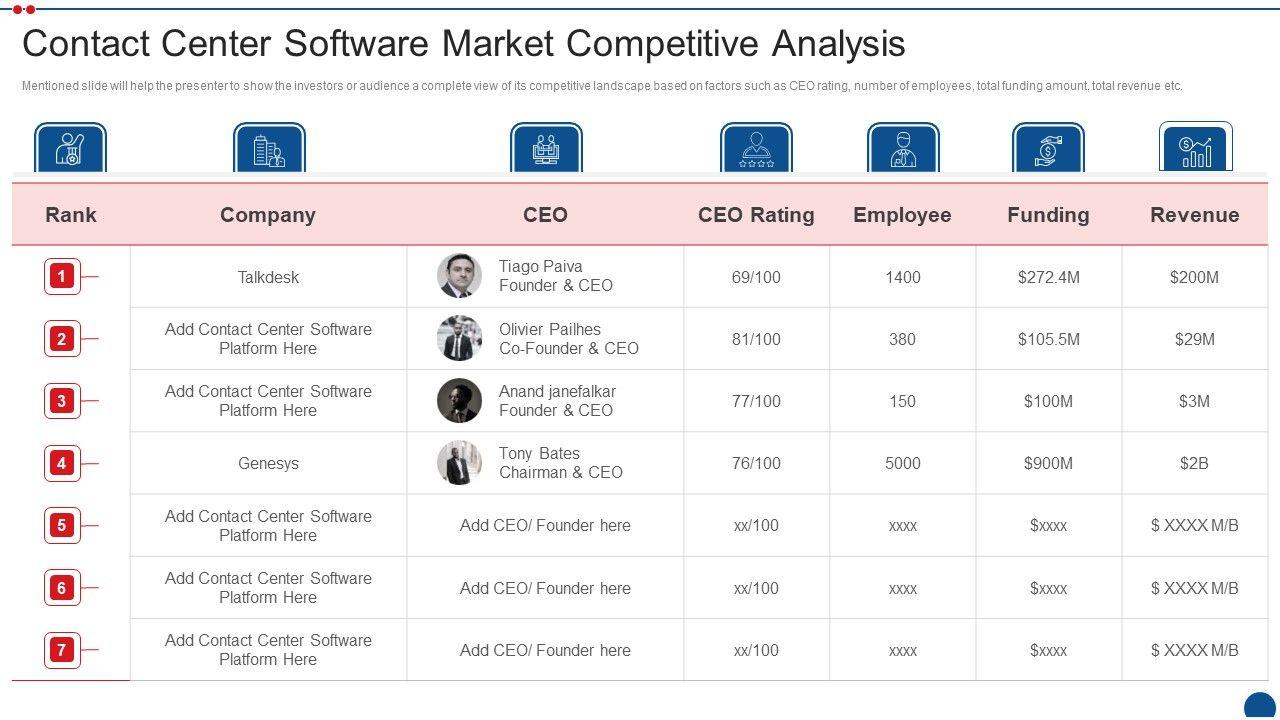Click the funding hand-coin icon above Funding
The width and height of the screenshot is (1280, 720).
click(x=1048, y=148)
